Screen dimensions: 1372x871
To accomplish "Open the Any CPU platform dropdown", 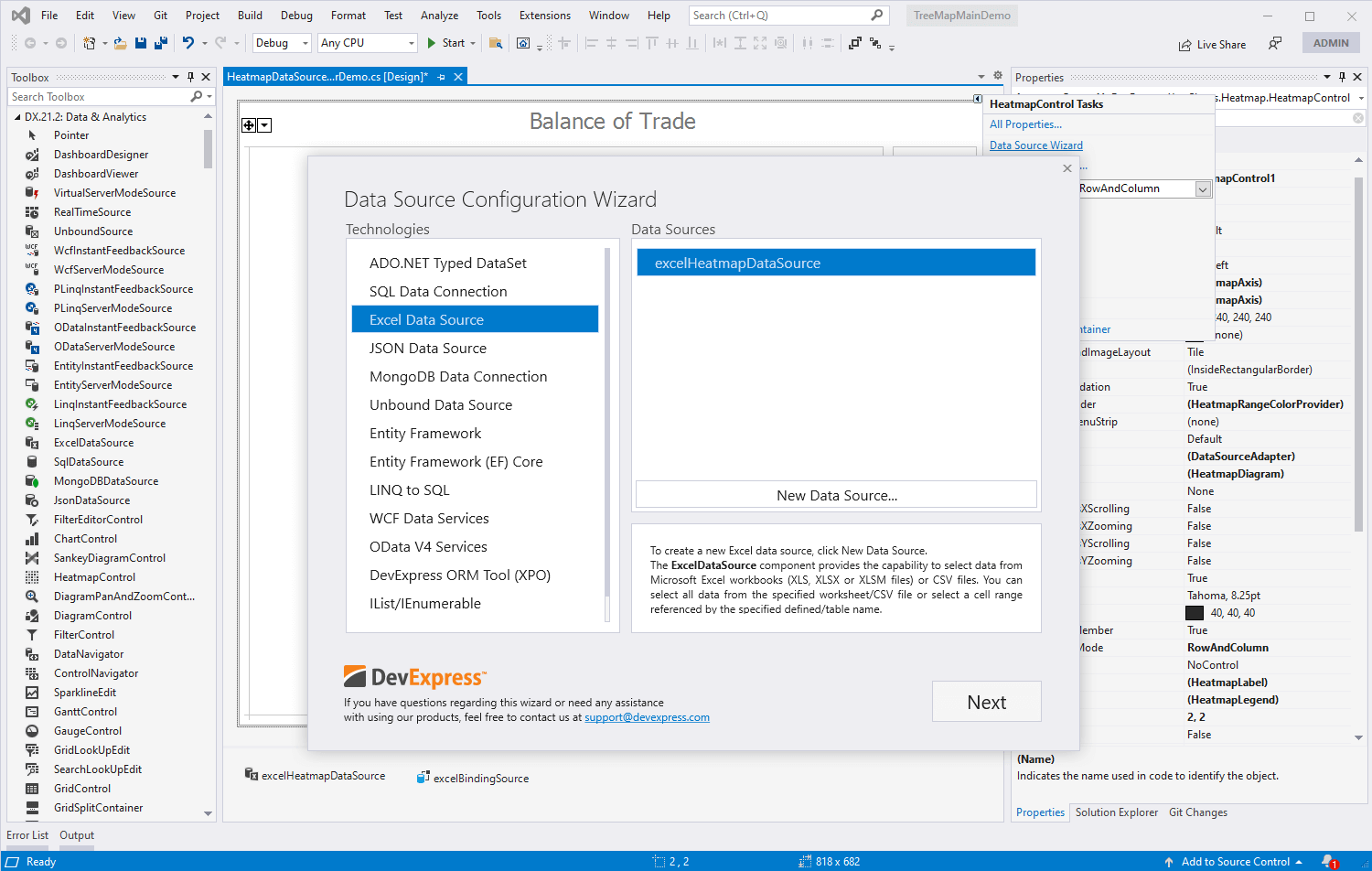I will point(412,43).
